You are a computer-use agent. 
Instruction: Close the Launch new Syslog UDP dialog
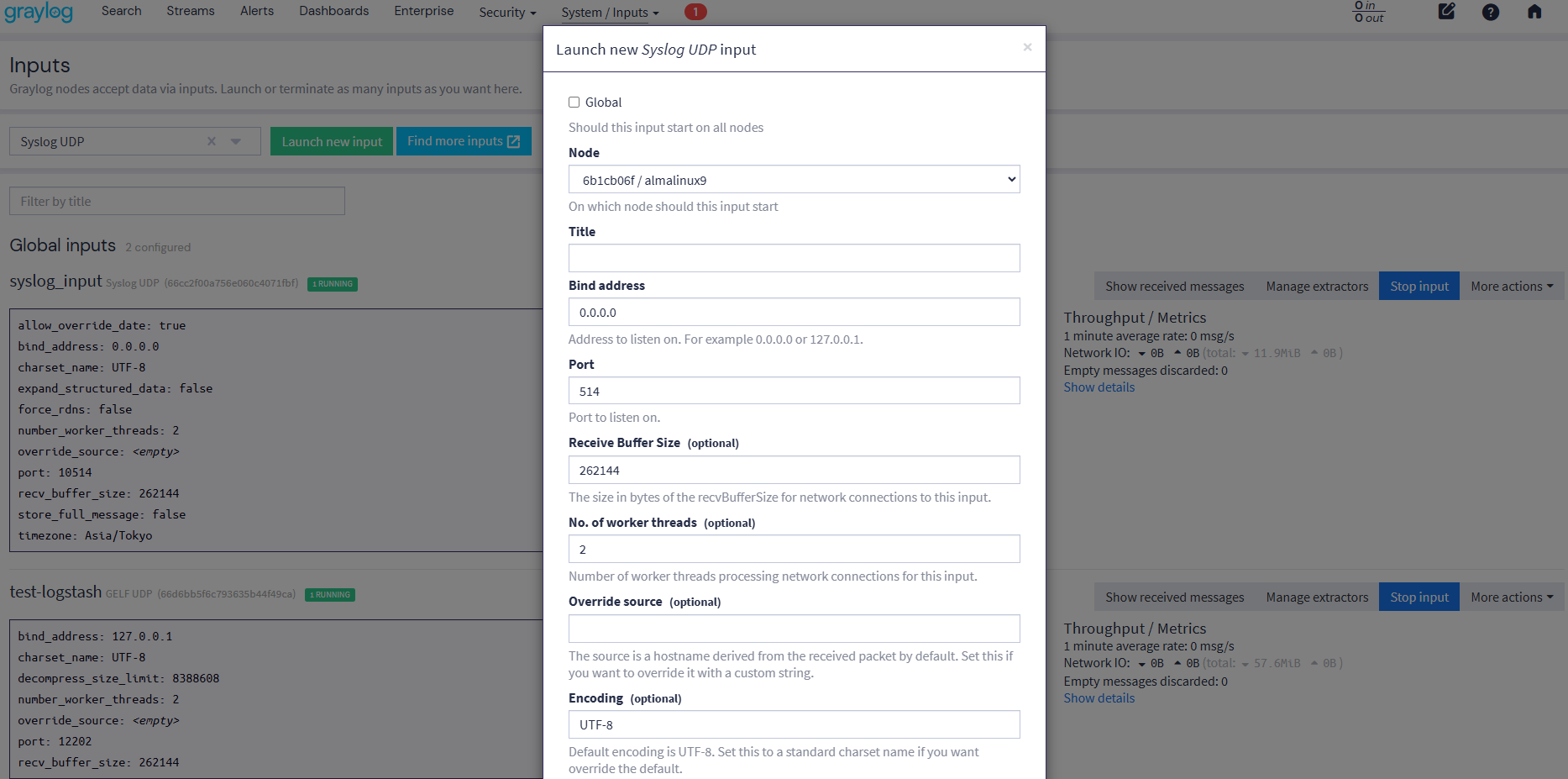1027,47
